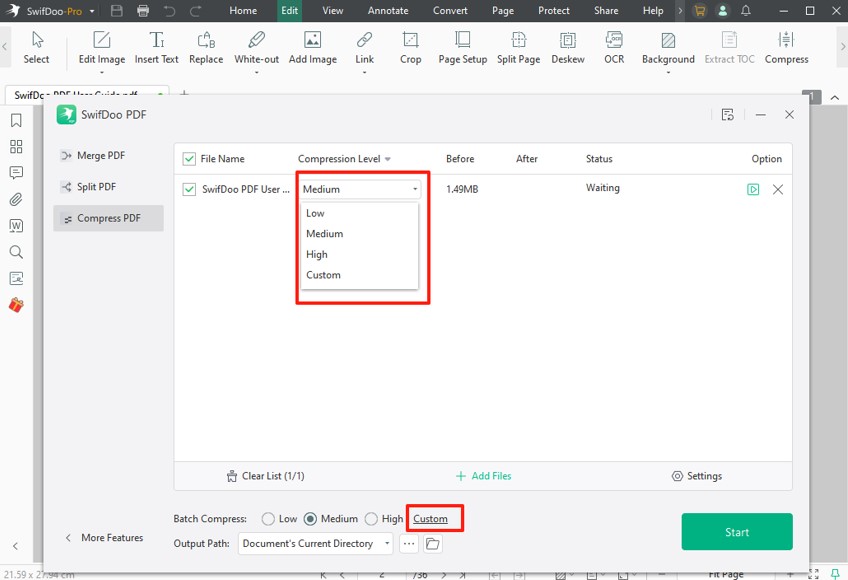Go back to More Features
Screen dimensions: 848x580
[104, 538]
